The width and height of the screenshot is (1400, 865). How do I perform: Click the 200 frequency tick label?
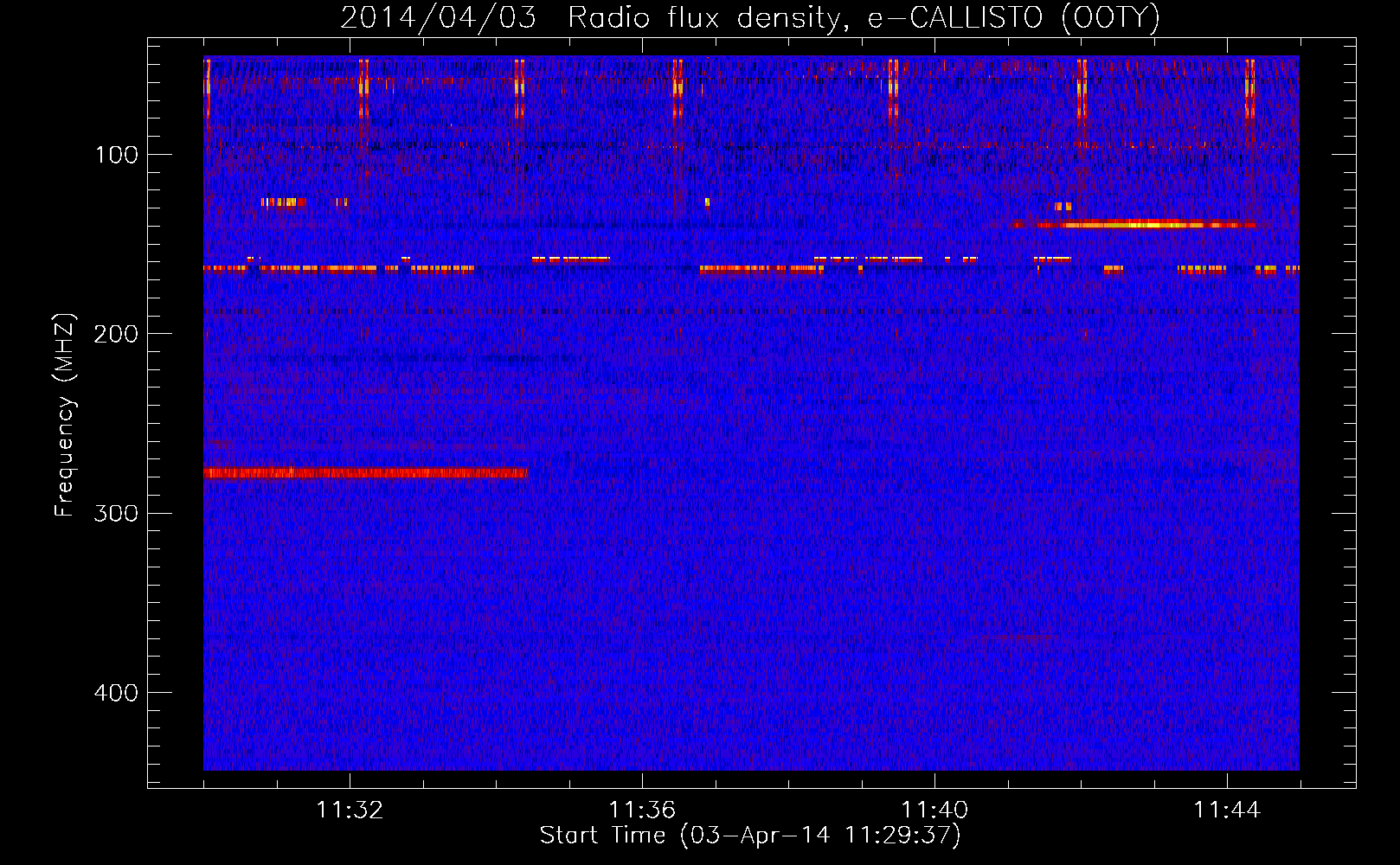pos(117,334)
